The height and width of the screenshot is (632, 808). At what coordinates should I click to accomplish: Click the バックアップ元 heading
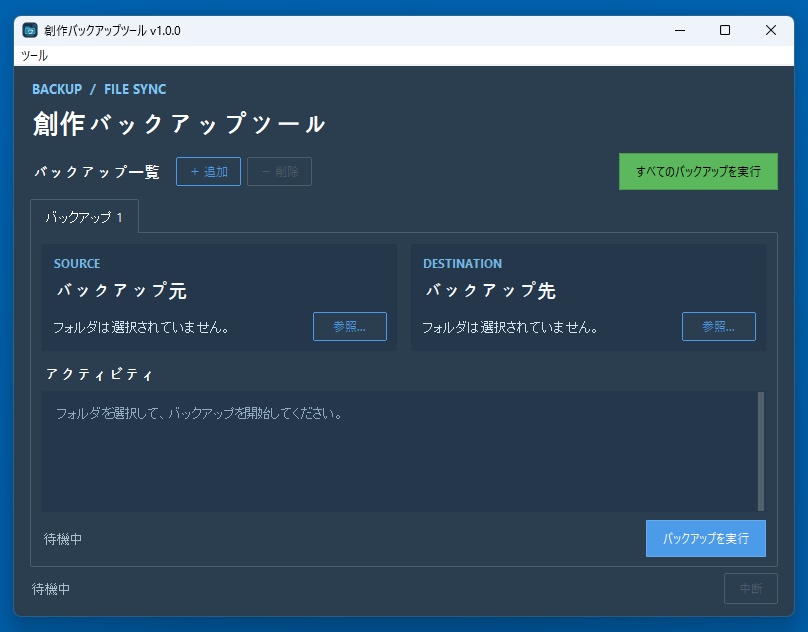point(122,291)
